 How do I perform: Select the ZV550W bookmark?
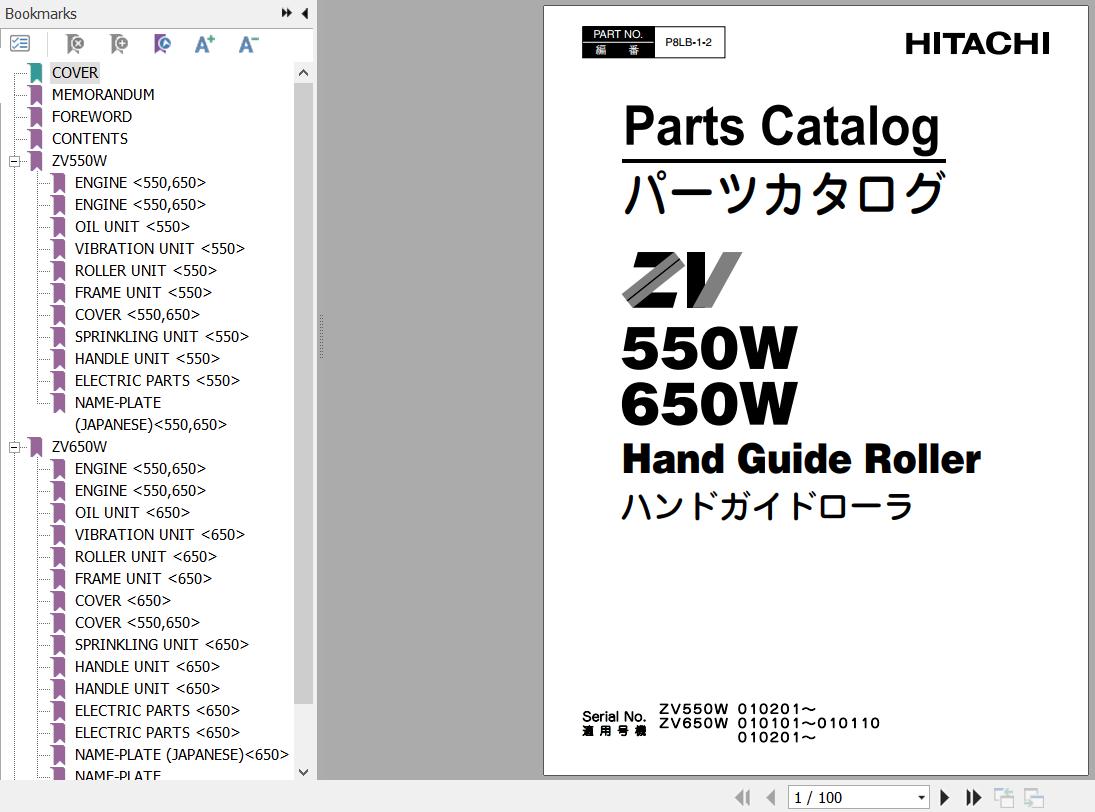point(79,161)
